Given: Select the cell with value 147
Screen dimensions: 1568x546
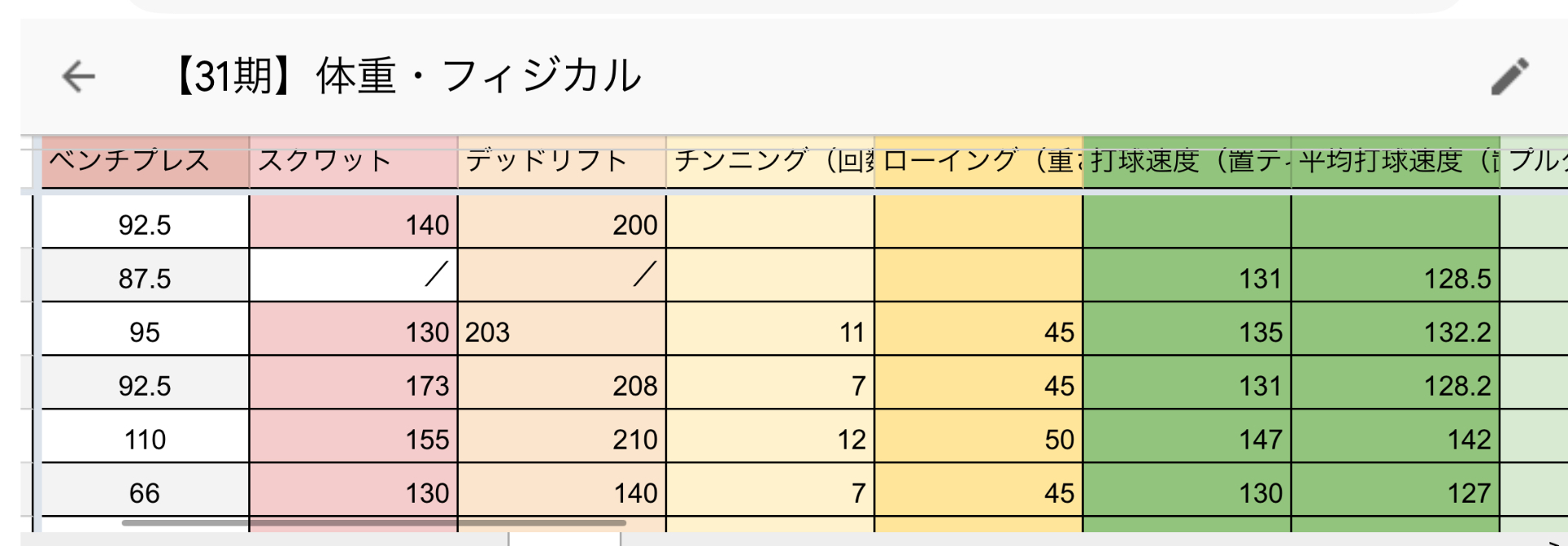Looking at the screenshot, I should click(1187, 439).
